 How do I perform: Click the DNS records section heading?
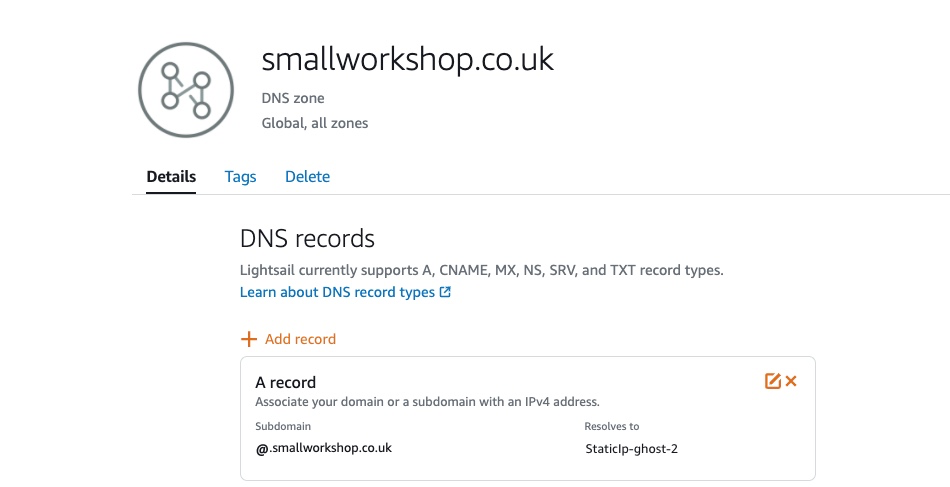coord(307,239)
